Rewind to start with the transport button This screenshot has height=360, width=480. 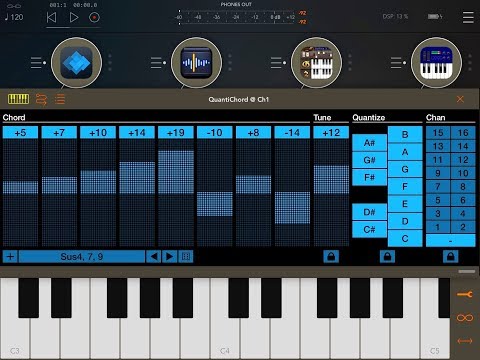click(x=51, y=17)
